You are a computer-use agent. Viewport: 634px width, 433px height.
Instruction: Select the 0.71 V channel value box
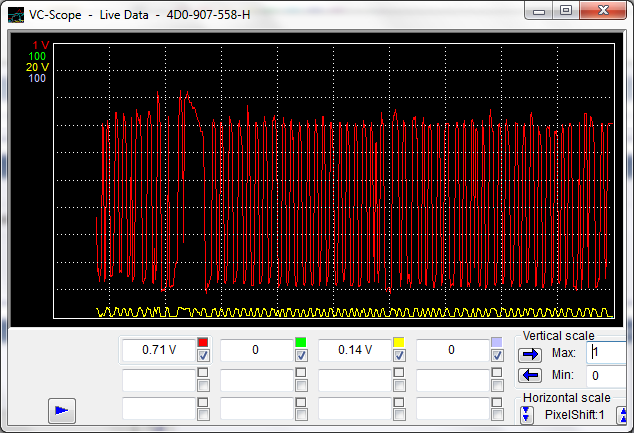tap(158, 350)
